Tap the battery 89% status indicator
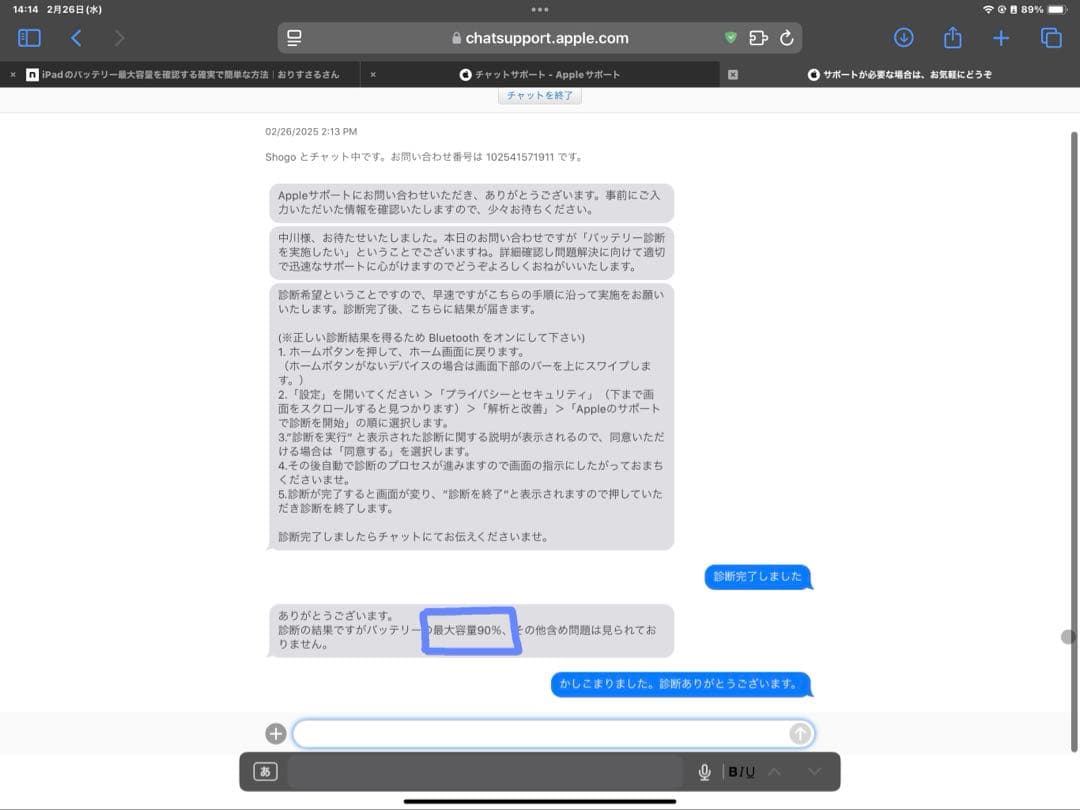This screenshot has height=810, width=1080. [1043, 10]
